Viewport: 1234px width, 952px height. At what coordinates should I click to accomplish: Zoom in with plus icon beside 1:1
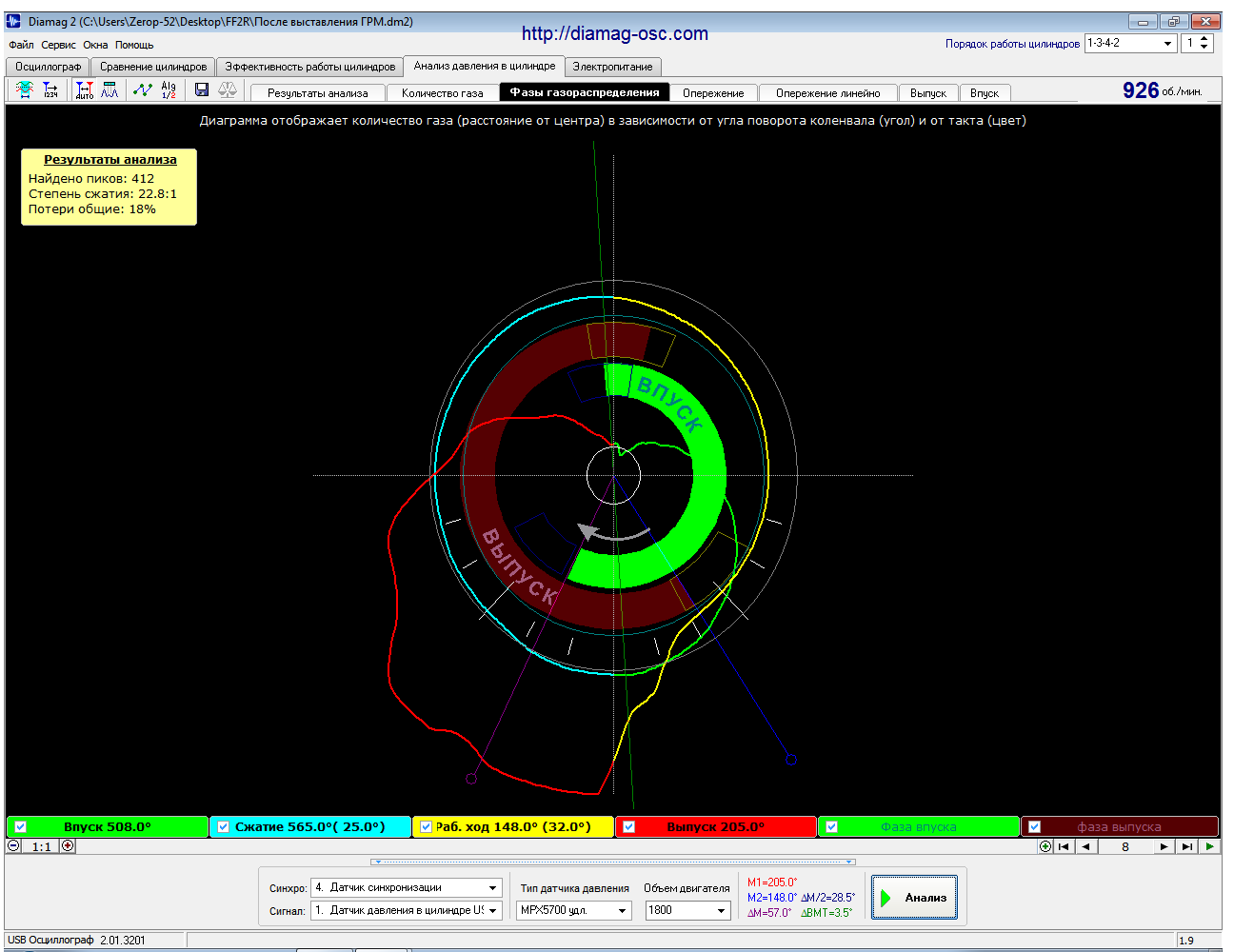[x=68, y=845]
